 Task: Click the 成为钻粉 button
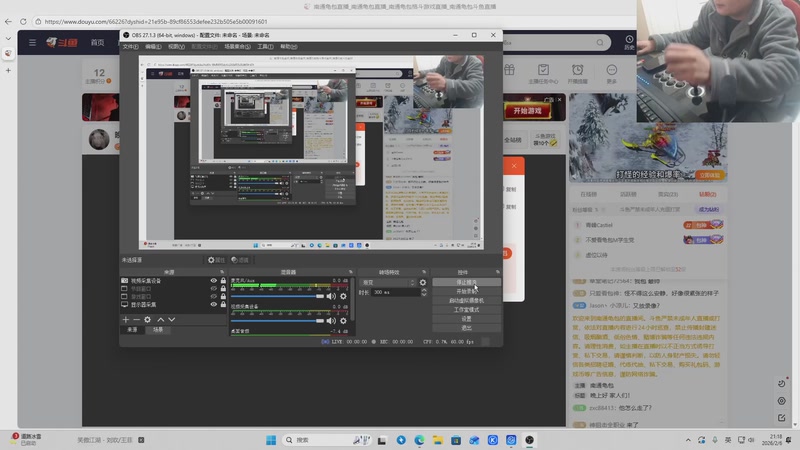[708, 210]
